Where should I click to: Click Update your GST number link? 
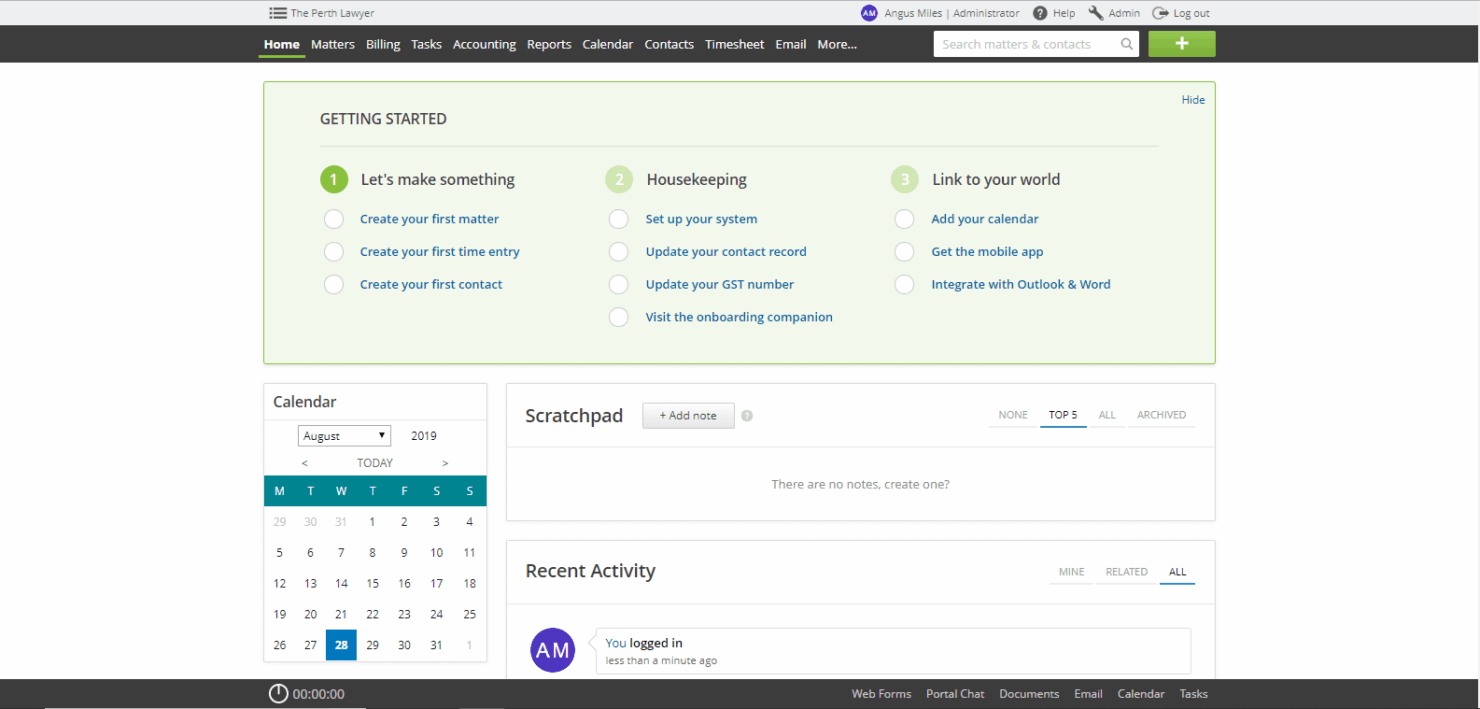click(720, 285)
